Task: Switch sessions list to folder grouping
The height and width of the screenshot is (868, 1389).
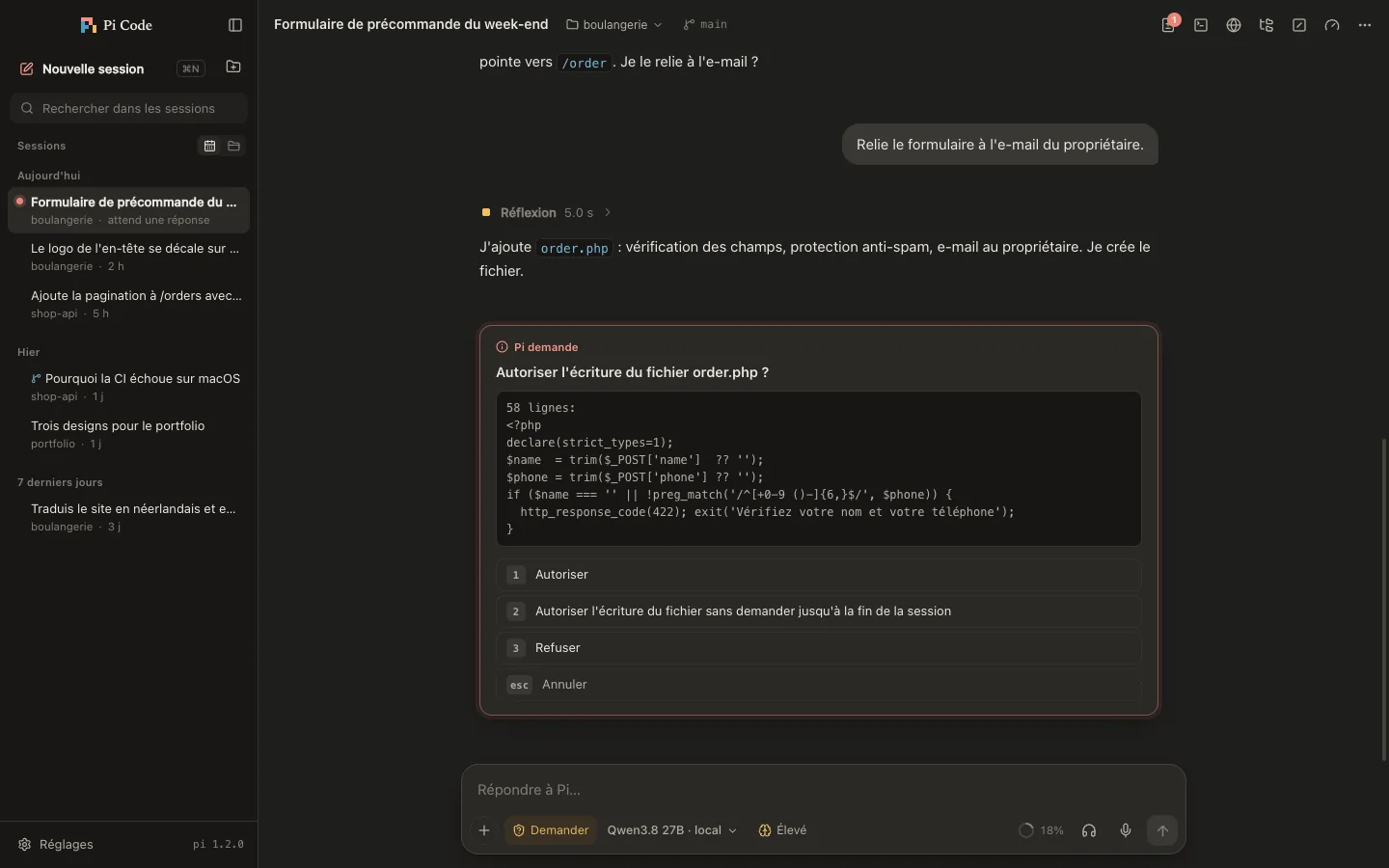Action: click(233, 146)
